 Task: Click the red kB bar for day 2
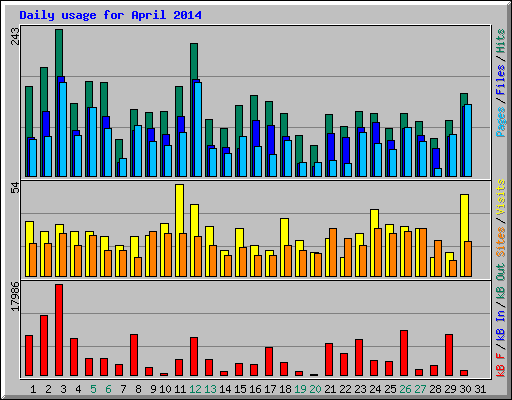point(44,345)
